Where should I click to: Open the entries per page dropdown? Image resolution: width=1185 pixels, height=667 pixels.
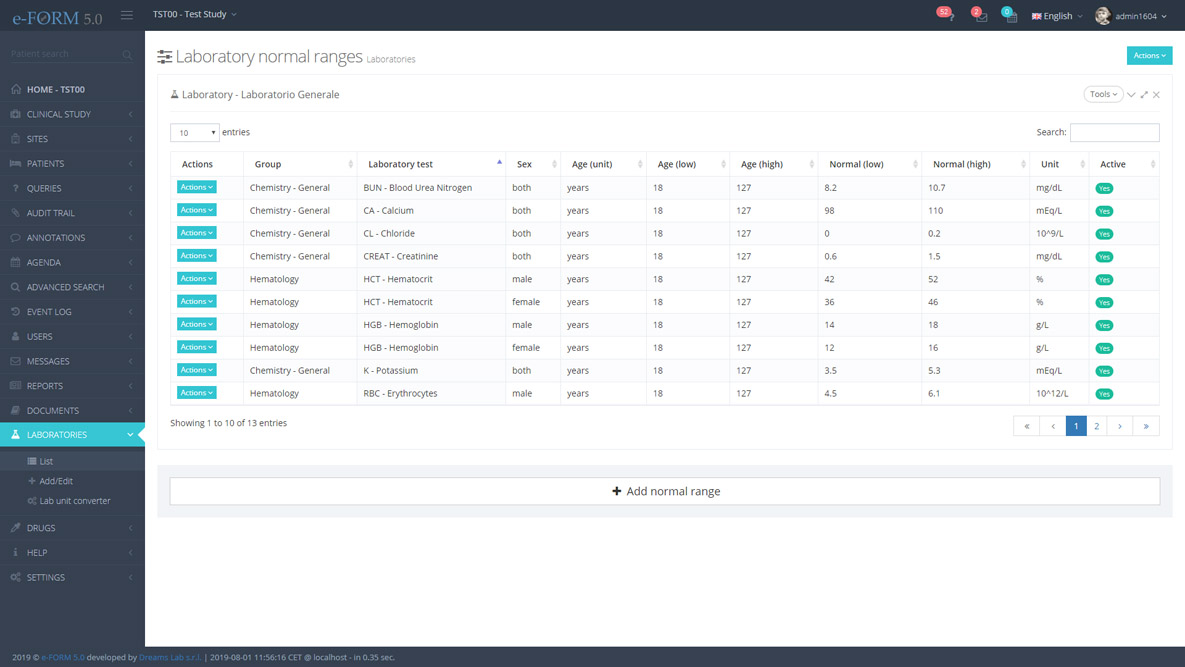click(x=194, y=133)
